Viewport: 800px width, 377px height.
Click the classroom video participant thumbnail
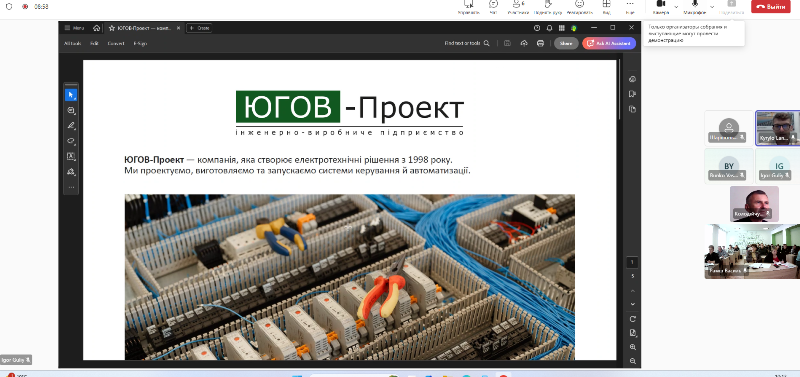(x=752, y=251)
